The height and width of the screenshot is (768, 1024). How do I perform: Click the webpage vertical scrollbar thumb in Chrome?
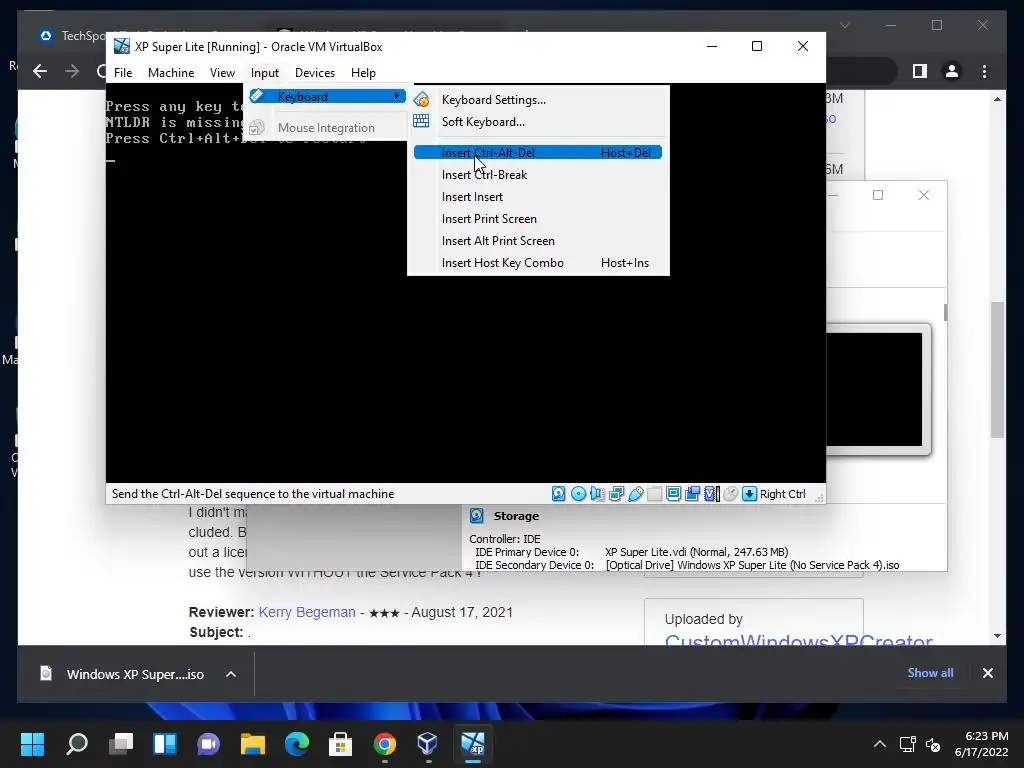point(997,370)
